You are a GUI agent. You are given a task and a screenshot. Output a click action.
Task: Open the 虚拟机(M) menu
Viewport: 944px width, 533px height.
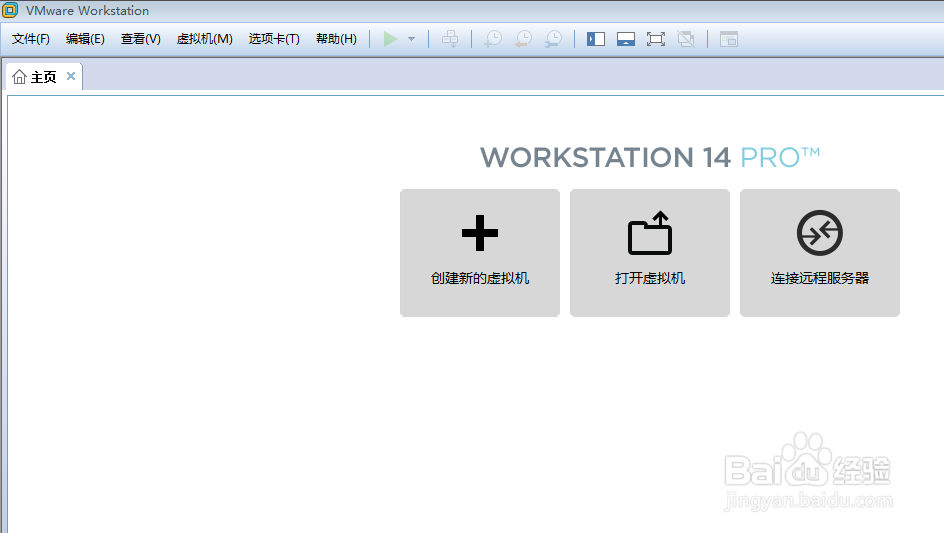(204, 39)
